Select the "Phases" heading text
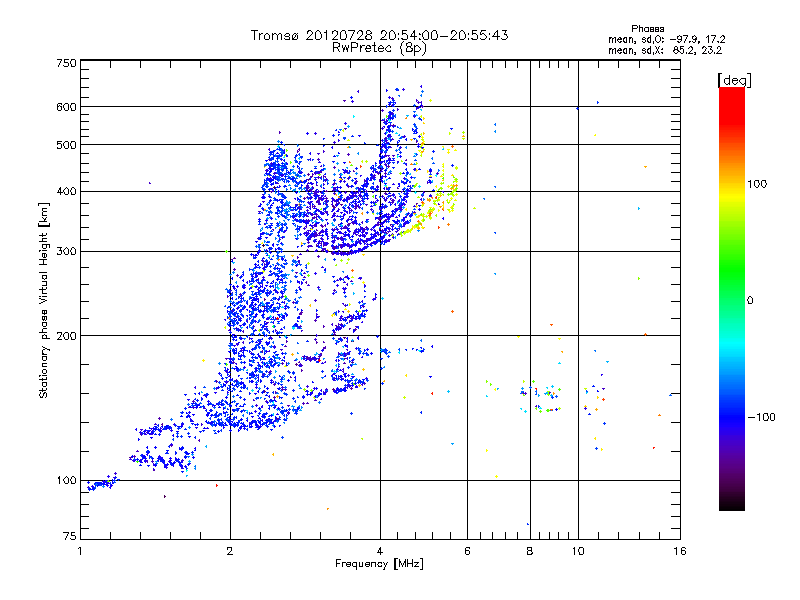 (647, 29)
